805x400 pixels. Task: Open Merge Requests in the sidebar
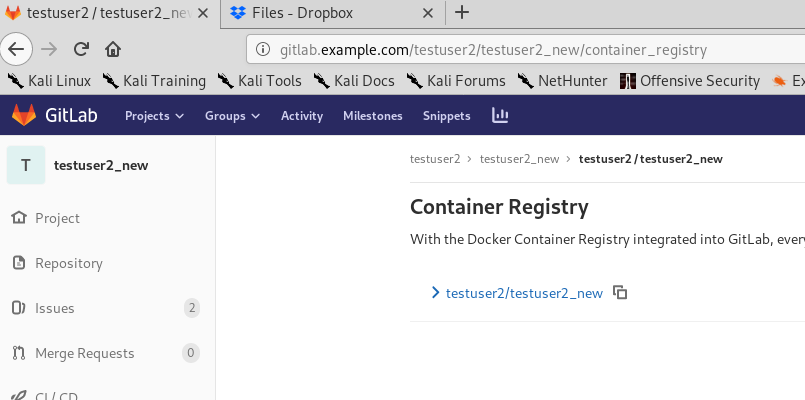84,353
